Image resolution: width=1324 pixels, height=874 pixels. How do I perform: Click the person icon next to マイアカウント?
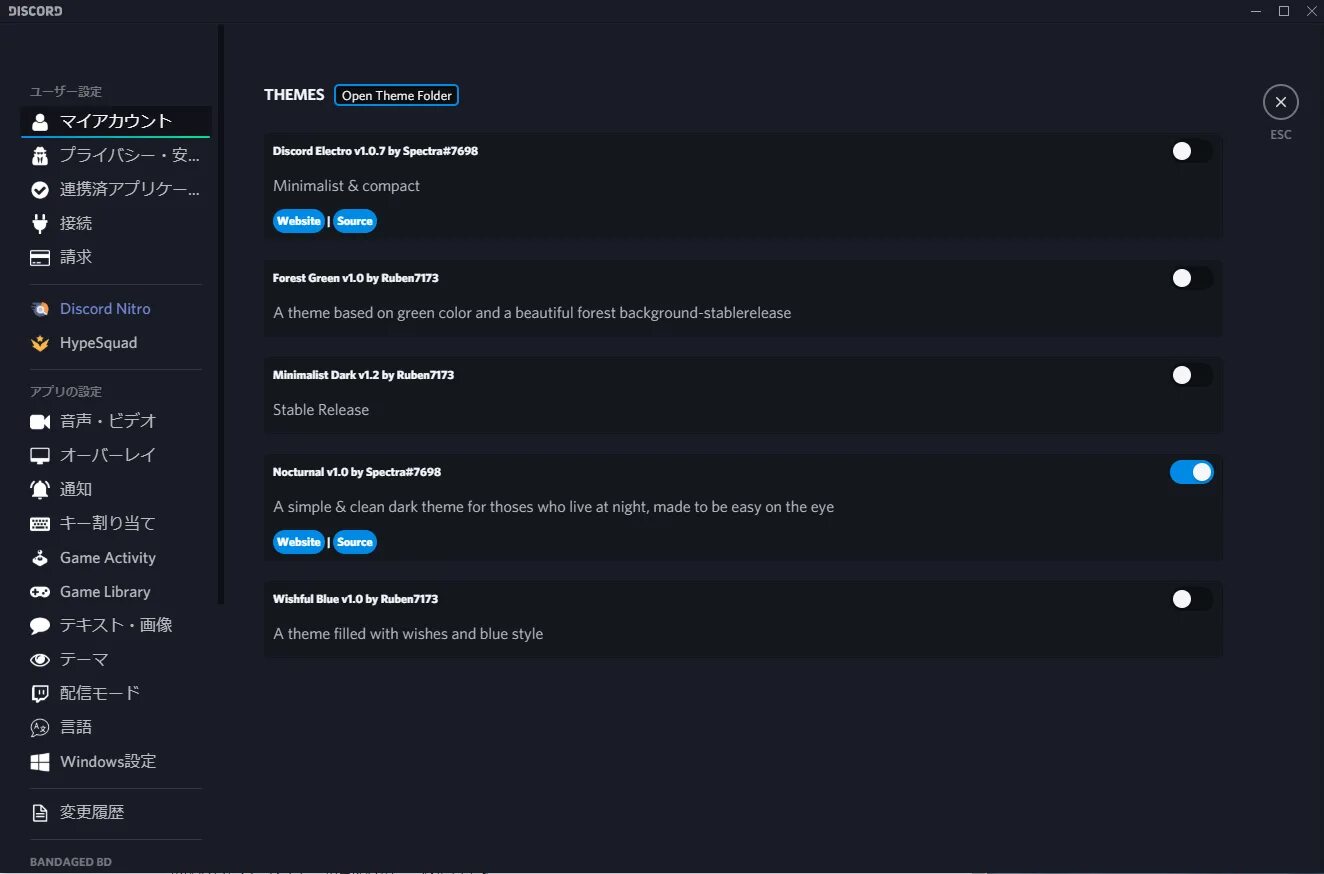tap(40, 122)
